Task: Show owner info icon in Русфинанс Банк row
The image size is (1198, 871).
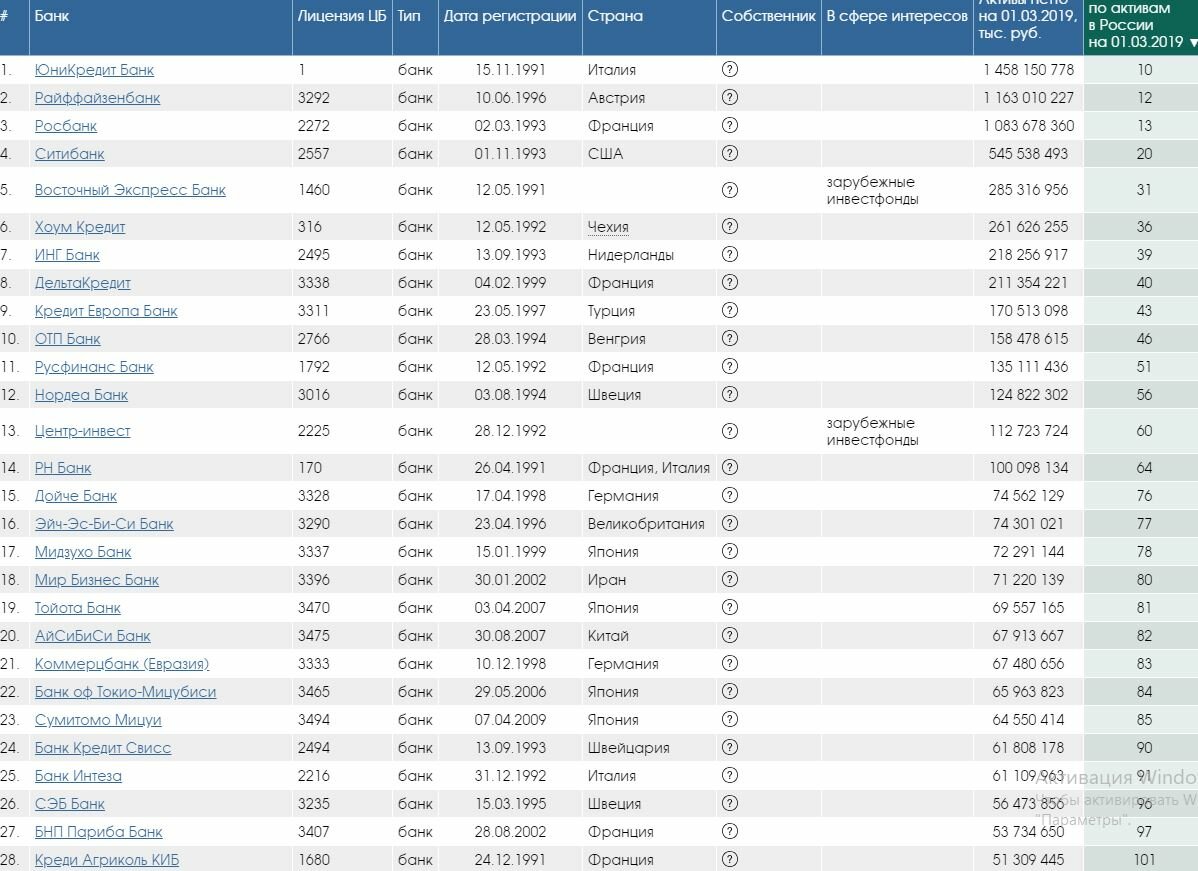Action: click(730, 367)
